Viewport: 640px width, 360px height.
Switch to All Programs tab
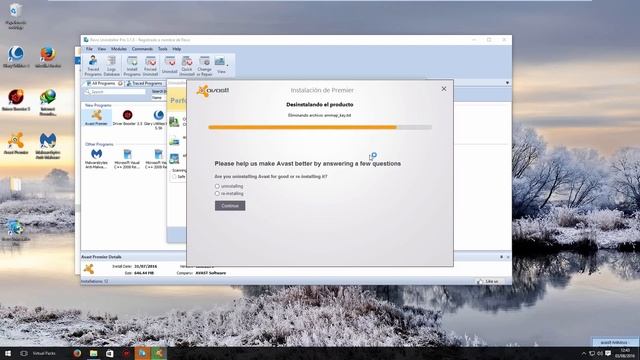(x=104, y=83)
